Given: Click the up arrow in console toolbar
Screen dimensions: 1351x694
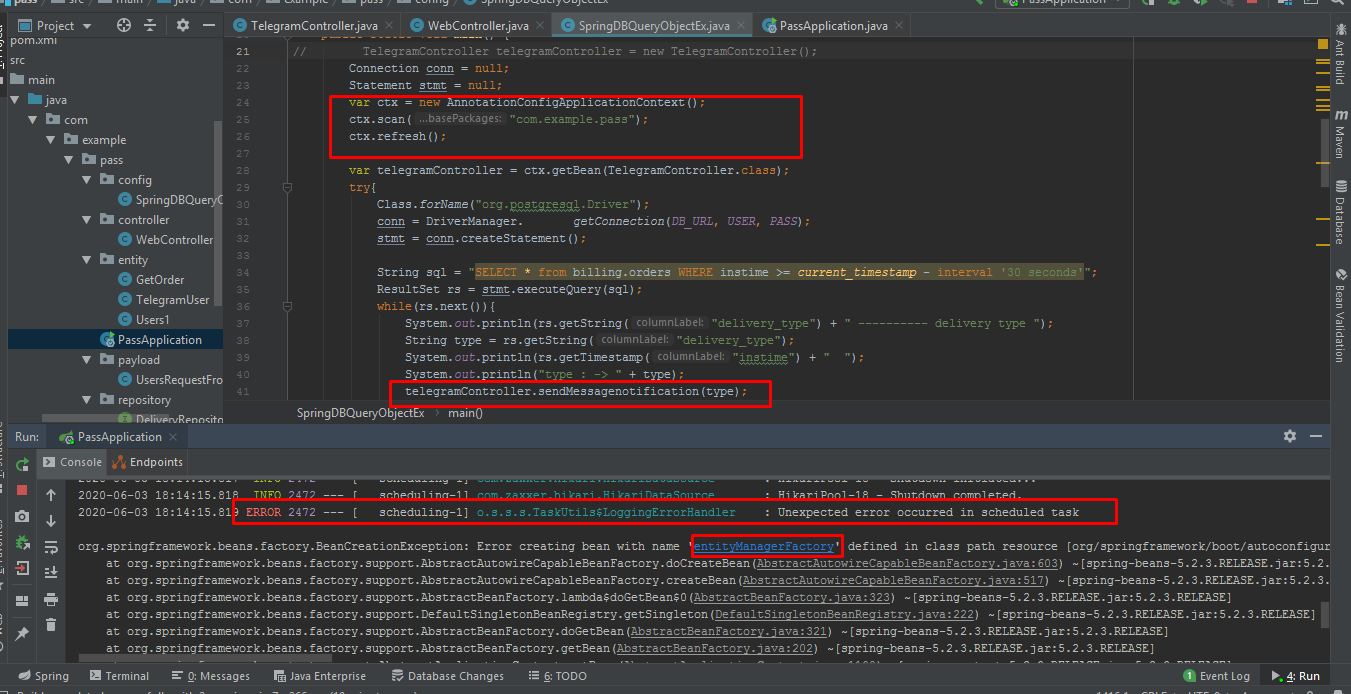Looking at the screenshot, I should [x=51, y=494].
